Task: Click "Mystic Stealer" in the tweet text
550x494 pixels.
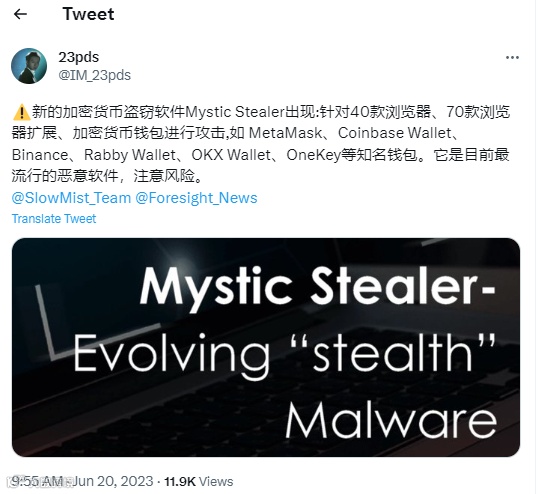Action: pyautogui.click(x=234, y=112)
